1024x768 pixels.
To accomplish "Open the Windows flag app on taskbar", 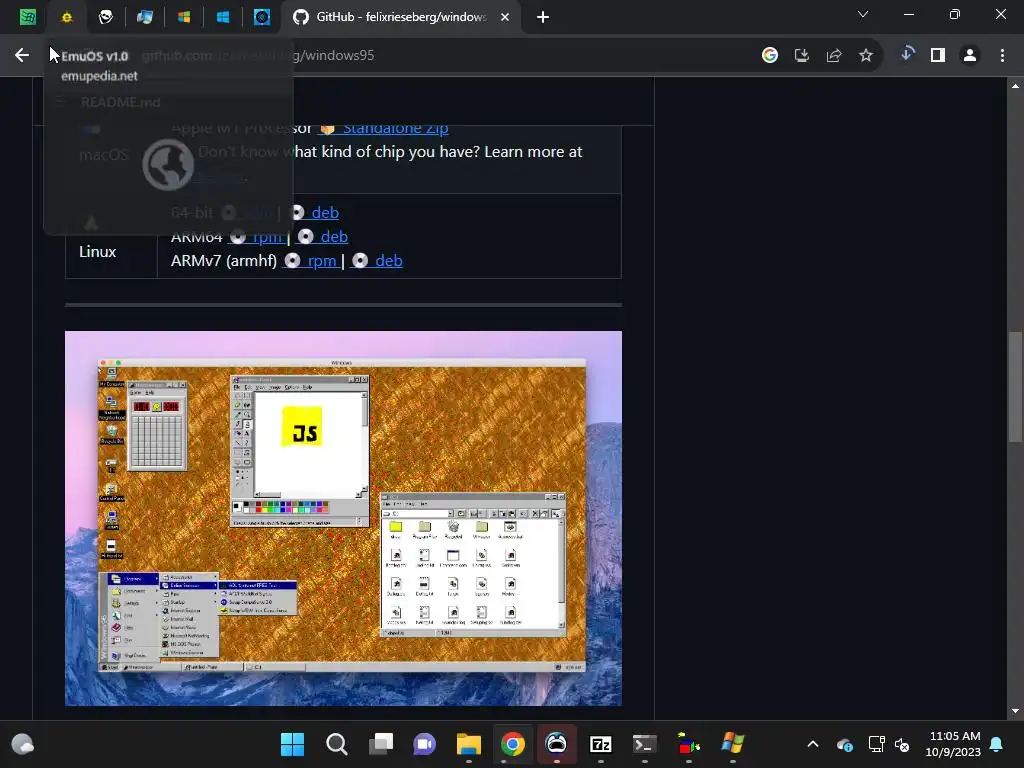I will click(x=733, y=744).
